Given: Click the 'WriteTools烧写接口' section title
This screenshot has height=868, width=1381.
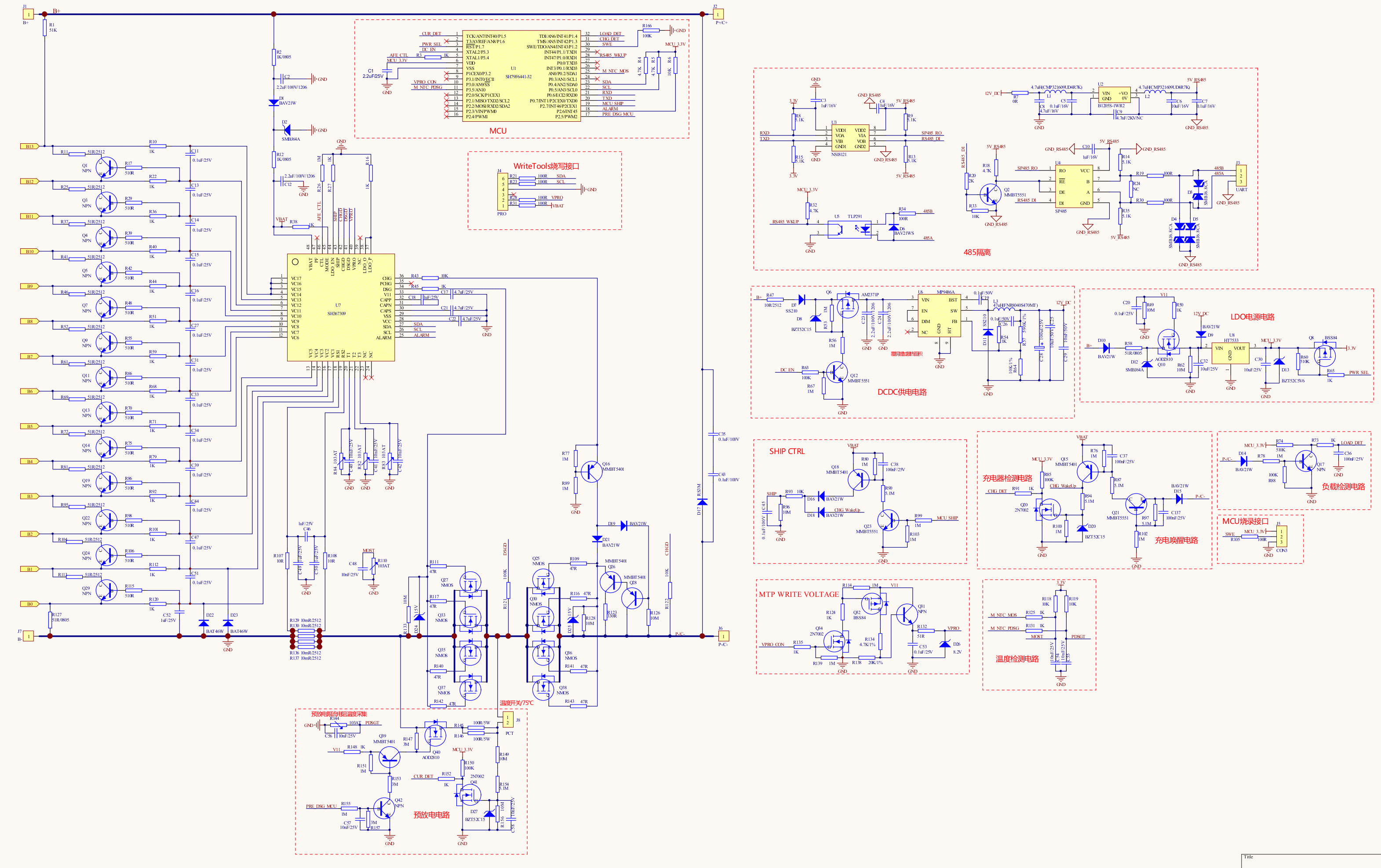Looking at the screenshot, I should [547, 166].
